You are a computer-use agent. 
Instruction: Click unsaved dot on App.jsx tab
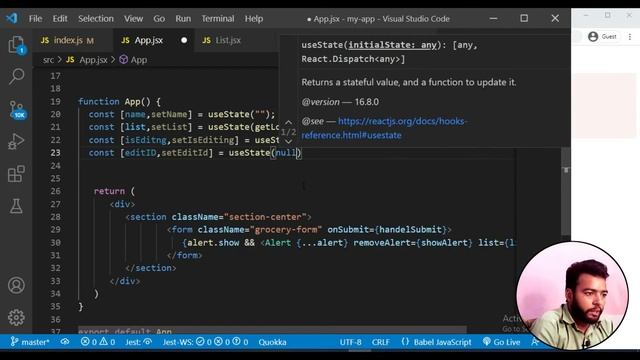coord(184,40)
